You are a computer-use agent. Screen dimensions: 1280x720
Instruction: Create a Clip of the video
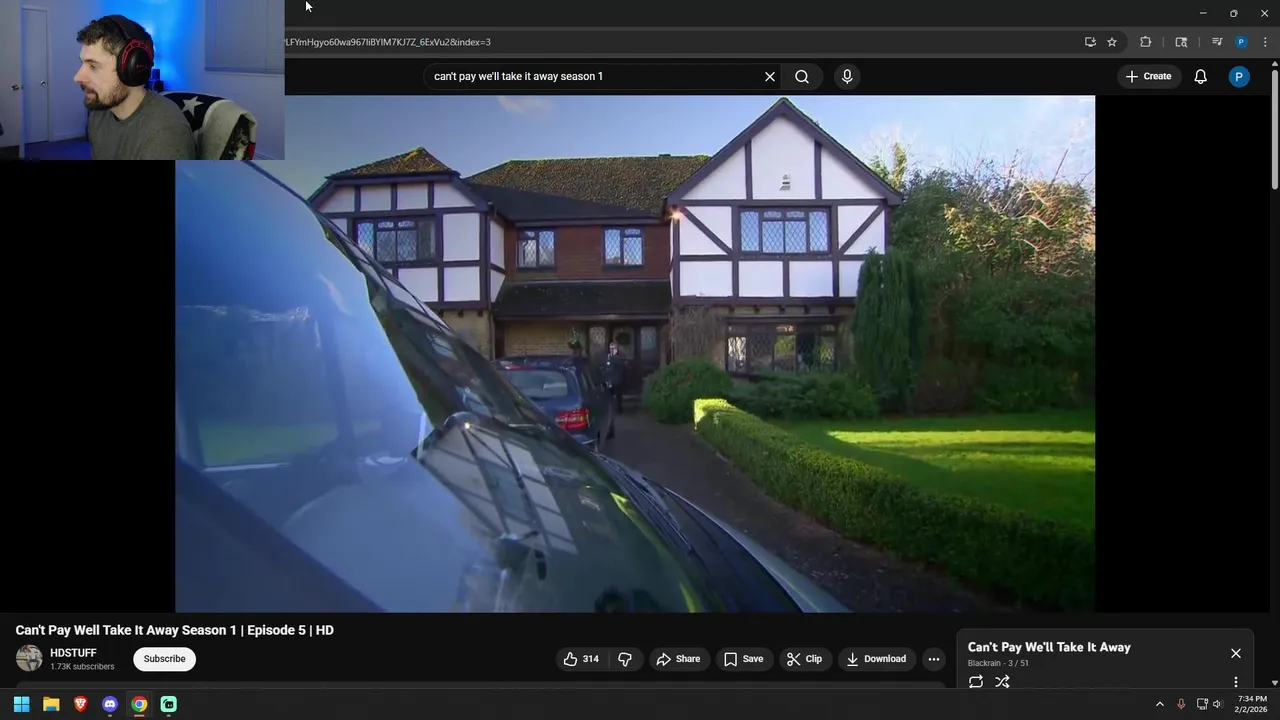coord(804,659)
